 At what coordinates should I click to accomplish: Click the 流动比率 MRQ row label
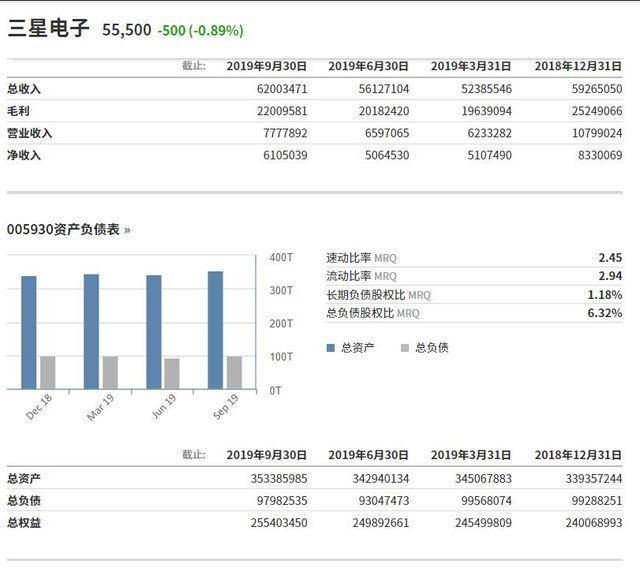coord(361,276)
